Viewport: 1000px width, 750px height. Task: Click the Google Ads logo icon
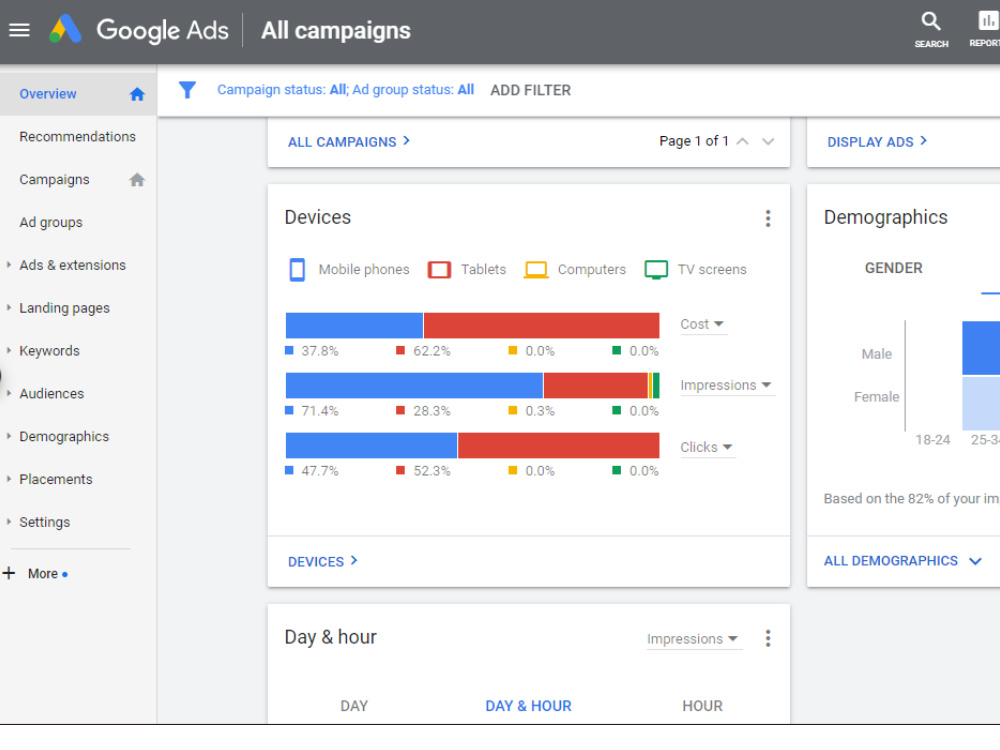(65, 29)
